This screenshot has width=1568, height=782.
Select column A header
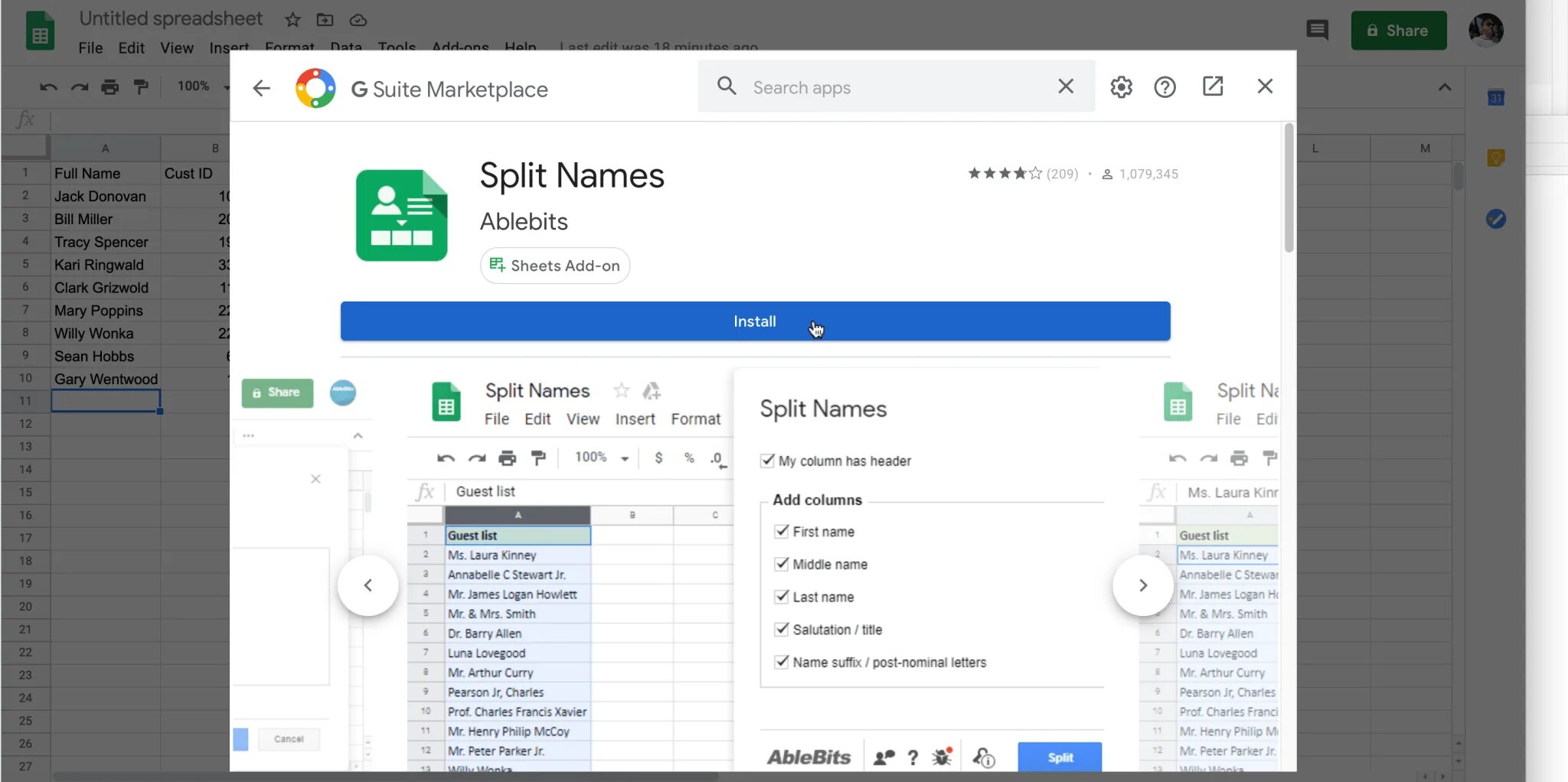coord(106,148)
